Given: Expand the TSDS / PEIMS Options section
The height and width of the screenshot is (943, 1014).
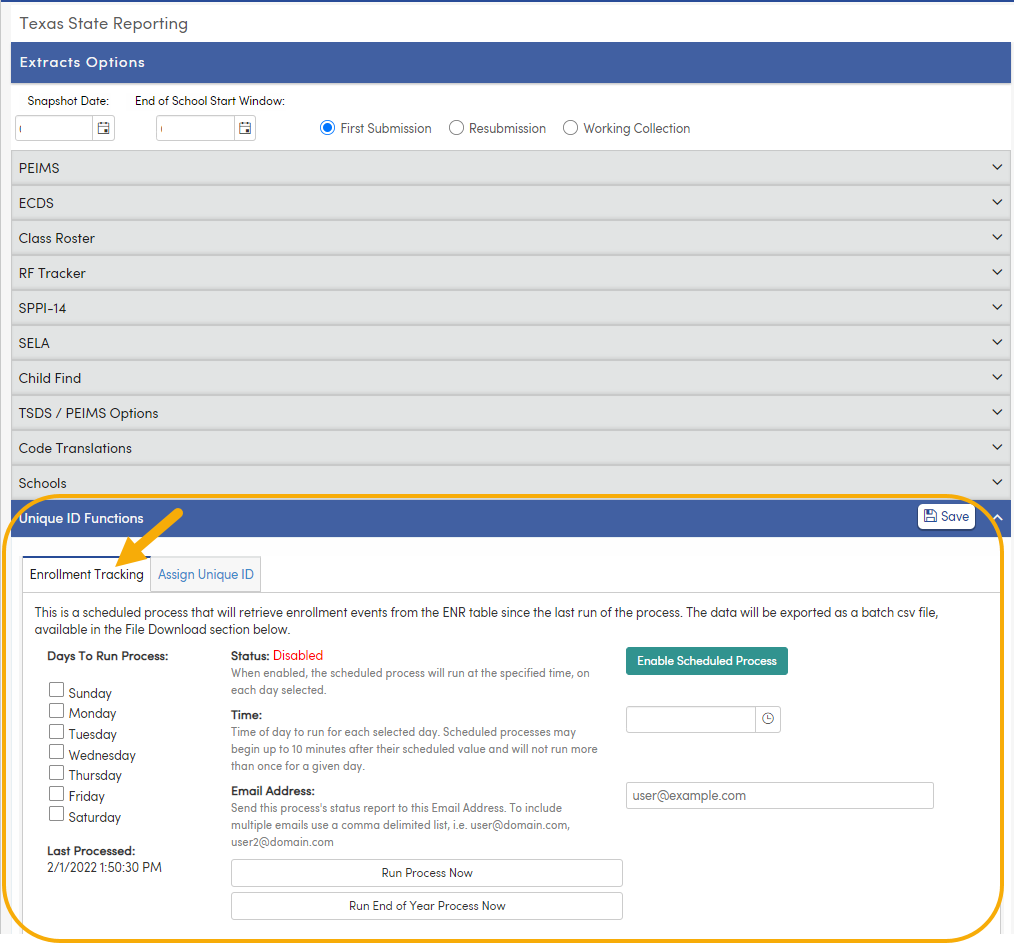Looking at the screenshot, I should coord(996,412).
